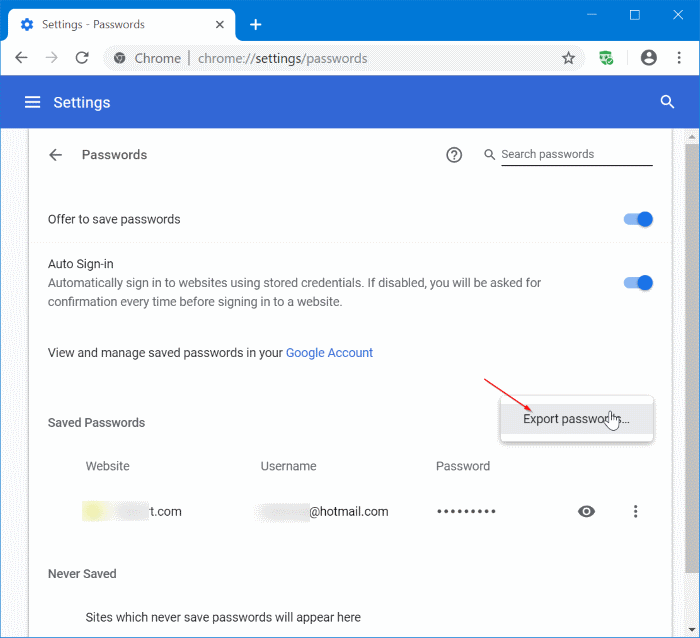Click the t.com website entry
Screen dimensions: 700x638
tap(132, 512)
